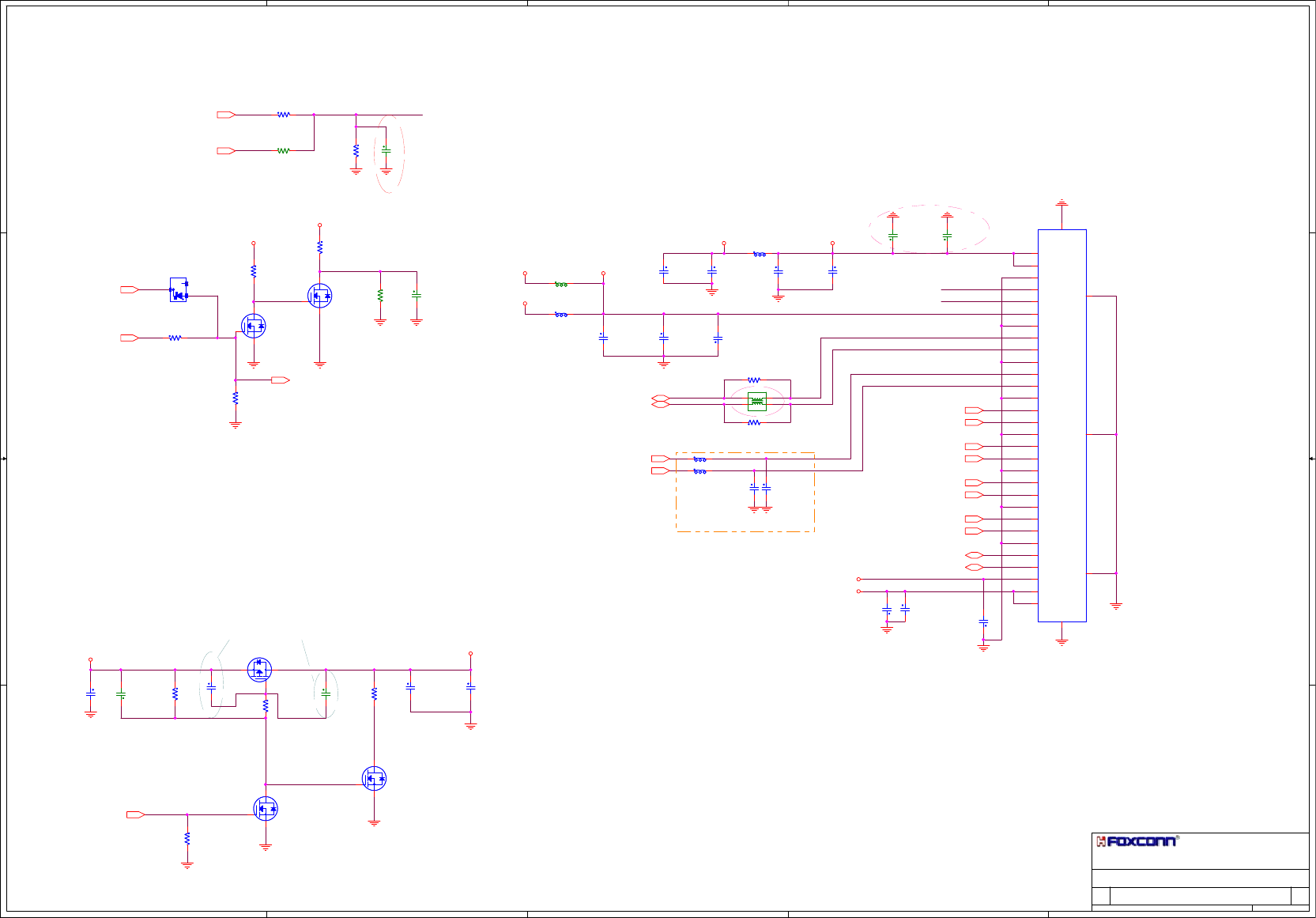Select the green capacitor in the middle-left circuit
The height and width of the screenshot is (918, 1316).
pyautogui.click(x=416, y=295)
